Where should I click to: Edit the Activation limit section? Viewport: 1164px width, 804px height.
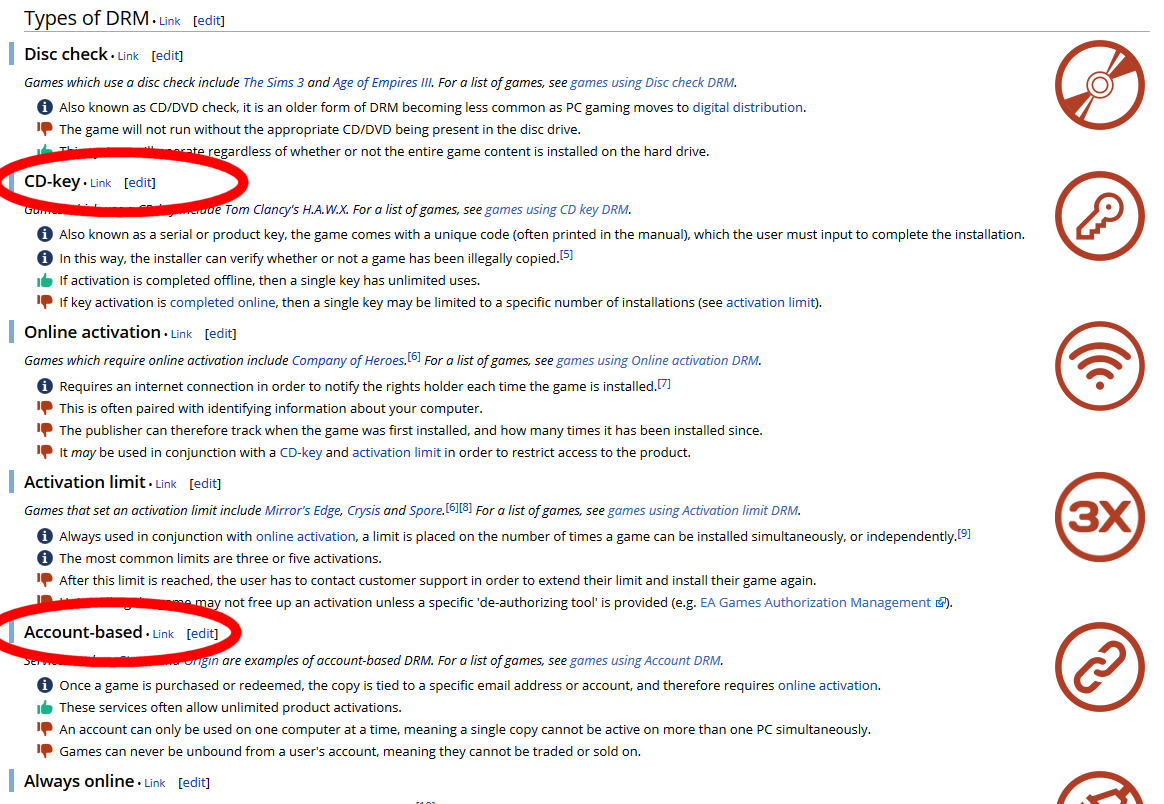point(205,484)
